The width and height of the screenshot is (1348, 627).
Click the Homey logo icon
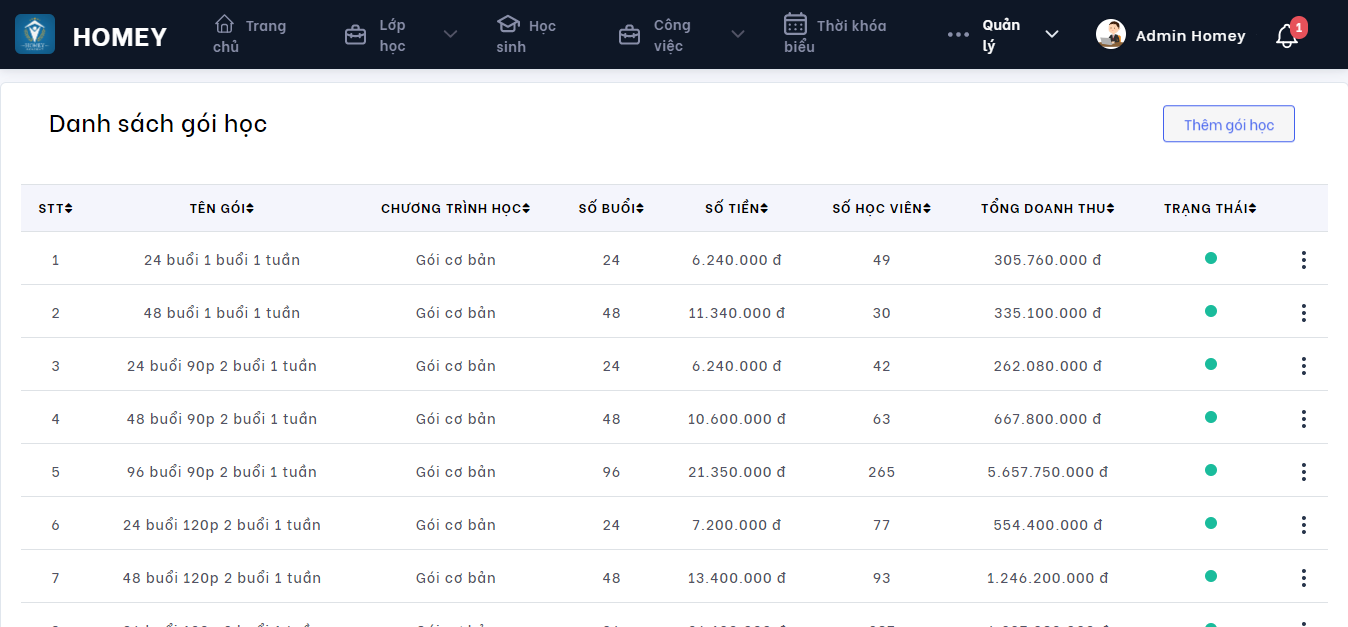35,35
